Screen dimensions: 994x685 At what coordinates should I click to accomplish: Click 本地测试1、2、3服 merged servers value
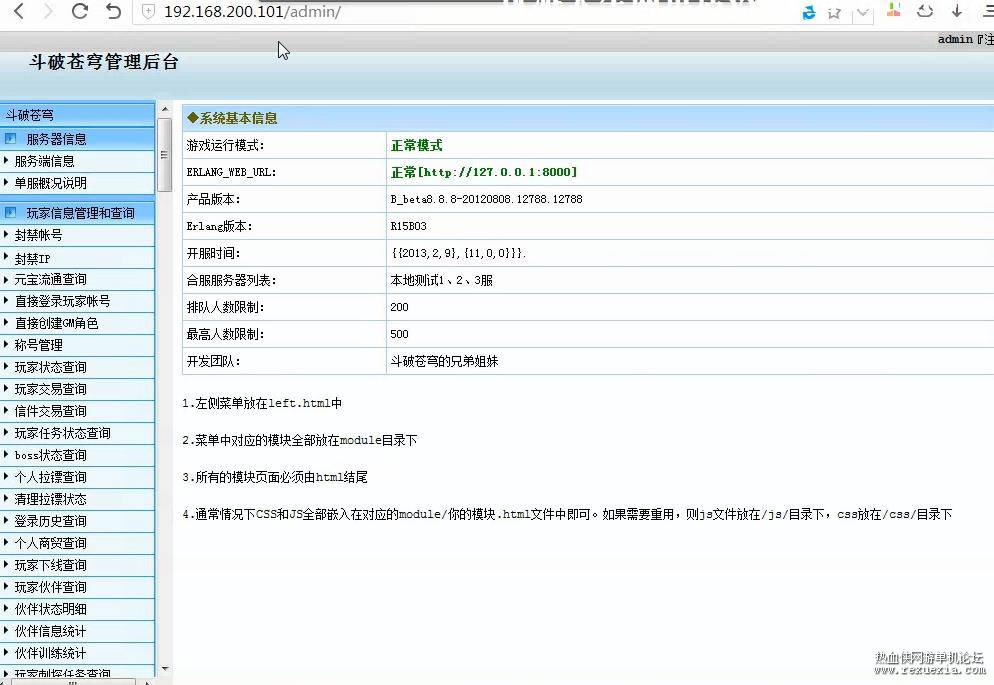point(441,280)
